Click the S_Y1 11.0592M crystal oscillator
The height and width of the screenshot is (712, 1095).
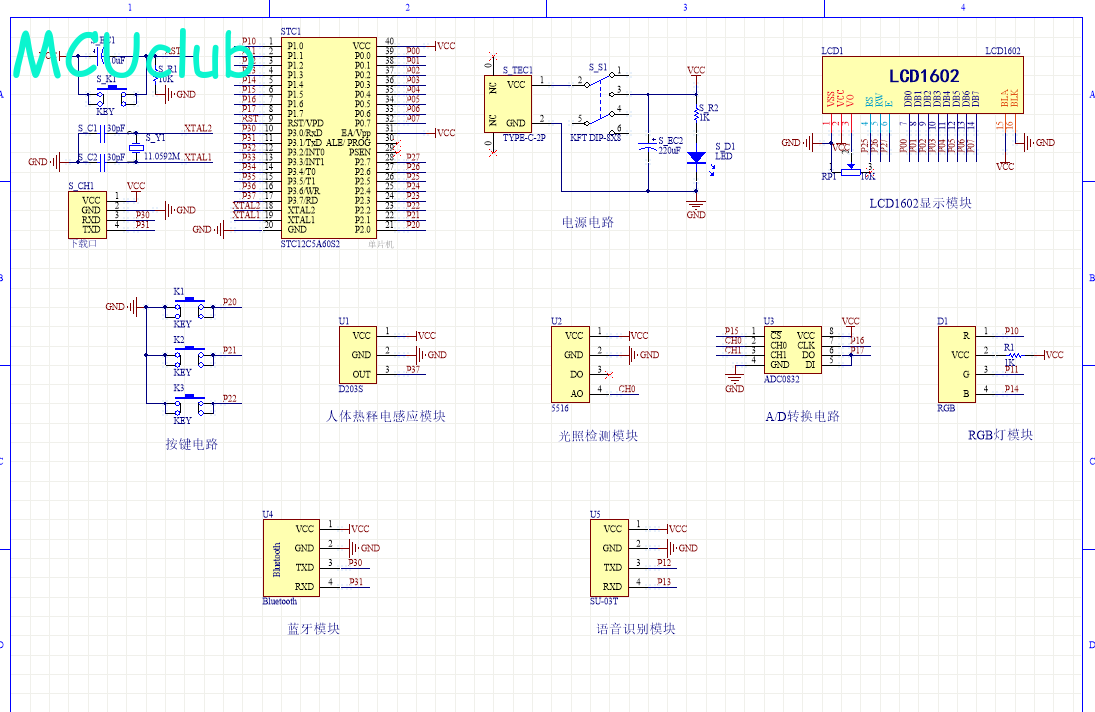[x=137, y=148]
